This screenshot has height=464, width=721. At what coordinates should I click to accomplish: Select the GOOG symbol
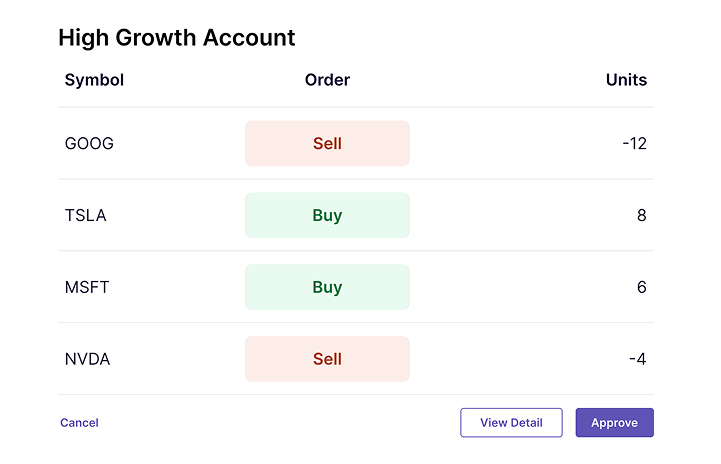pos(89,144)
